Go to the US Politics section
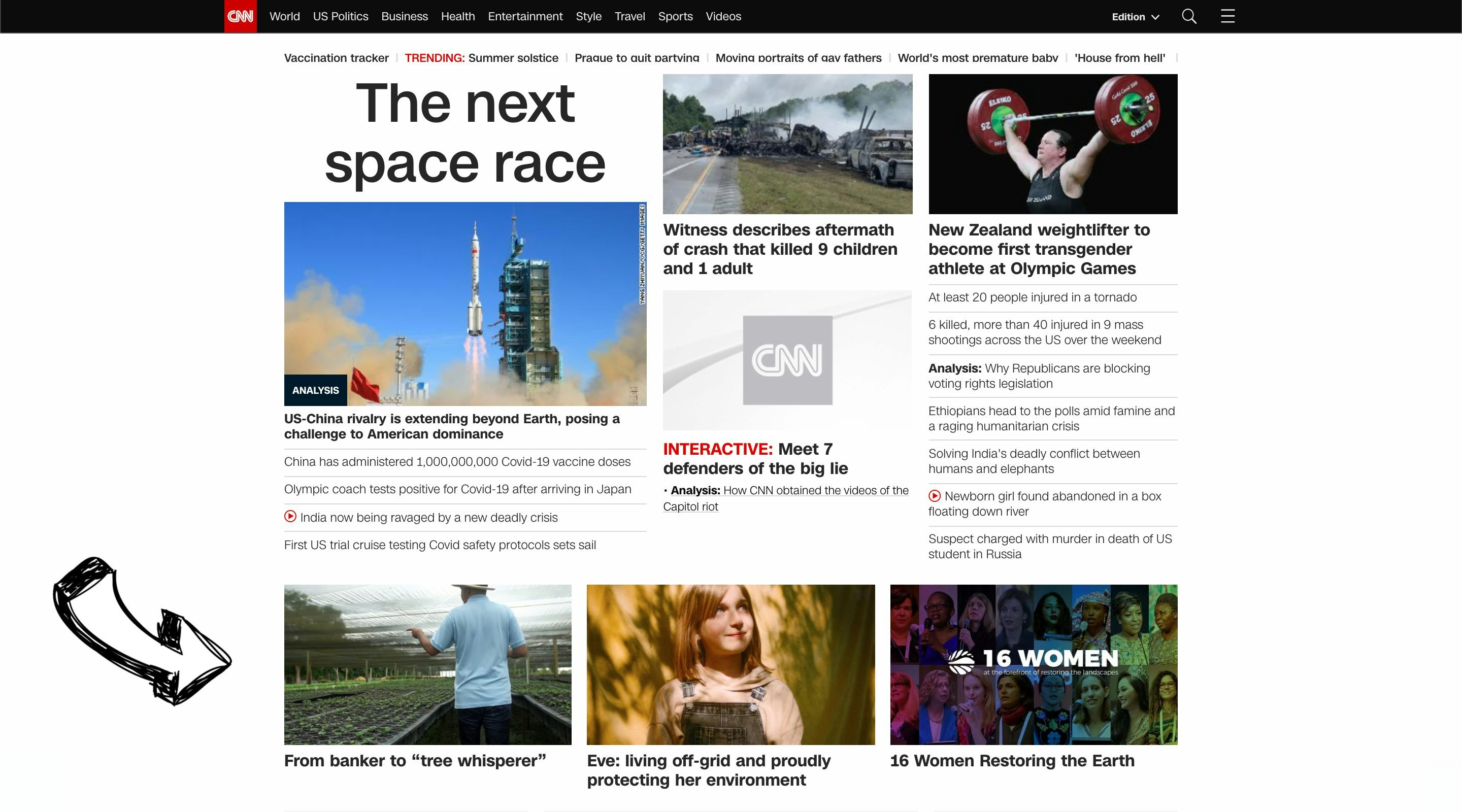Image resolution: width=1462 pixels, height=812 pixels. tap(341, 16)
